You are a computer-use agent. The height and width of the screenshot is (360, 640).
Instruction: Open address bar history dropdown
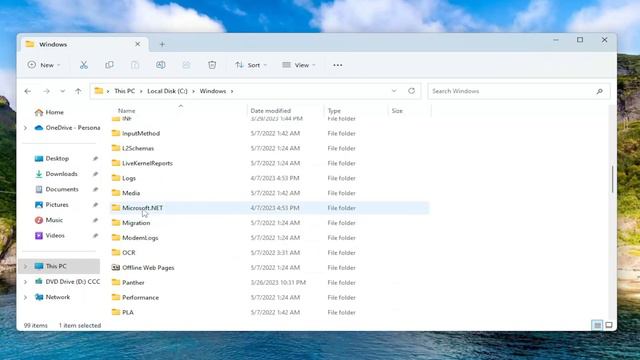click(x=394, y=91)
